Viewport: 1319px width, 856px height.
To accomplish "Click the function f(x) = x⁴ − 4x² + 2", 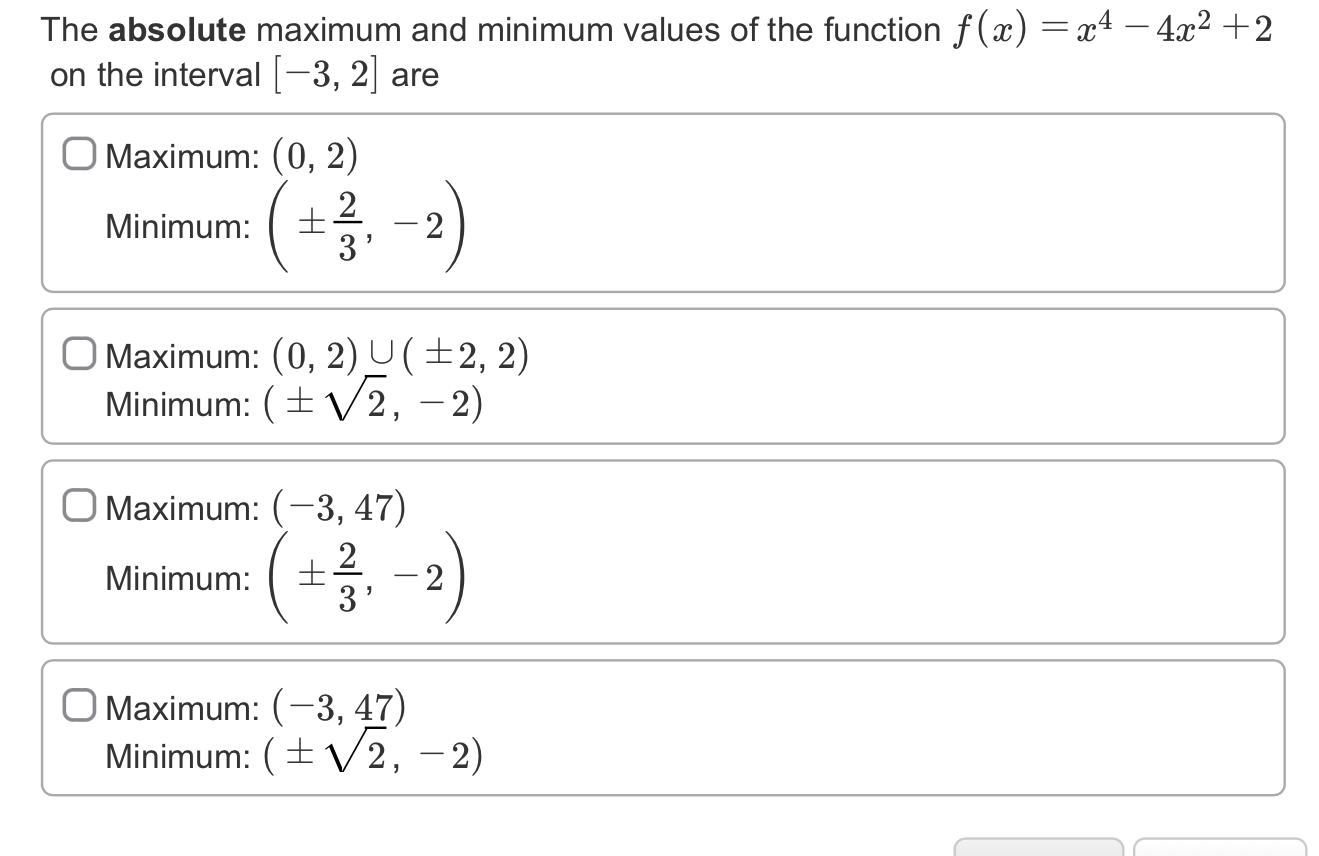I will pyautogui.click(x=1110, y=28).
